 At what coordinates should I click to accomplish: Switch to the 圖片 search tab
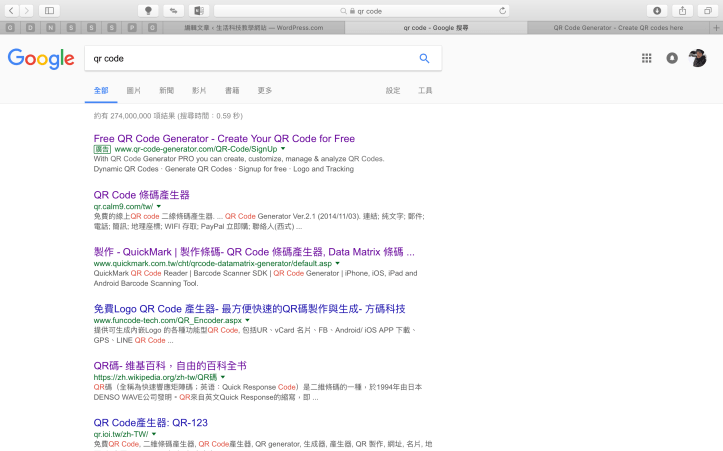[133, 90]
